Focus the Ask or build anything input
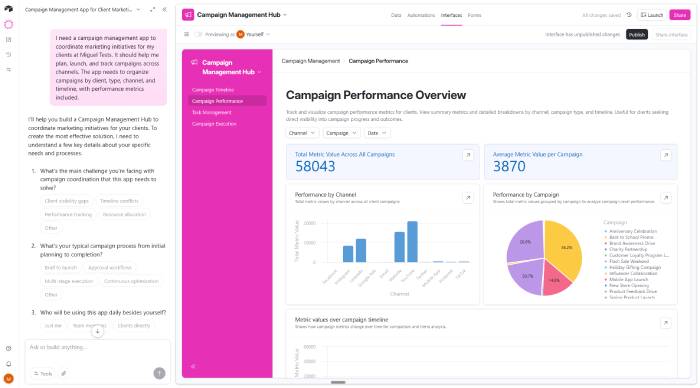This screenshot has height=388, width=700. pos(97,347)
